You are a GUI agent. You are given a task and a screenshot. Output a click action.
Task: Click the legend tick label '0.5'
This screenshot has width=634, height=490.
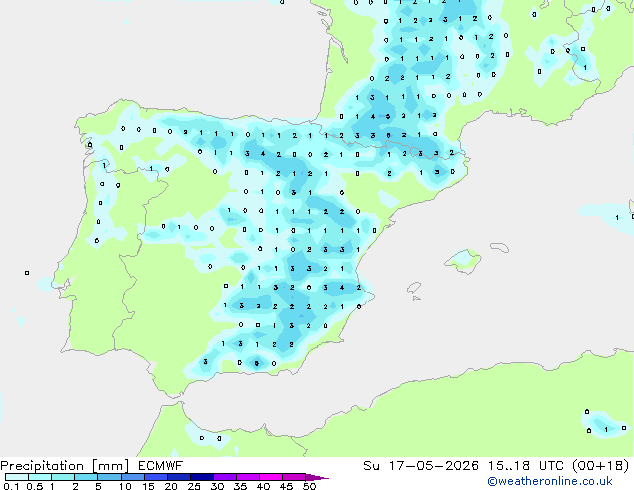click(34, 486)
